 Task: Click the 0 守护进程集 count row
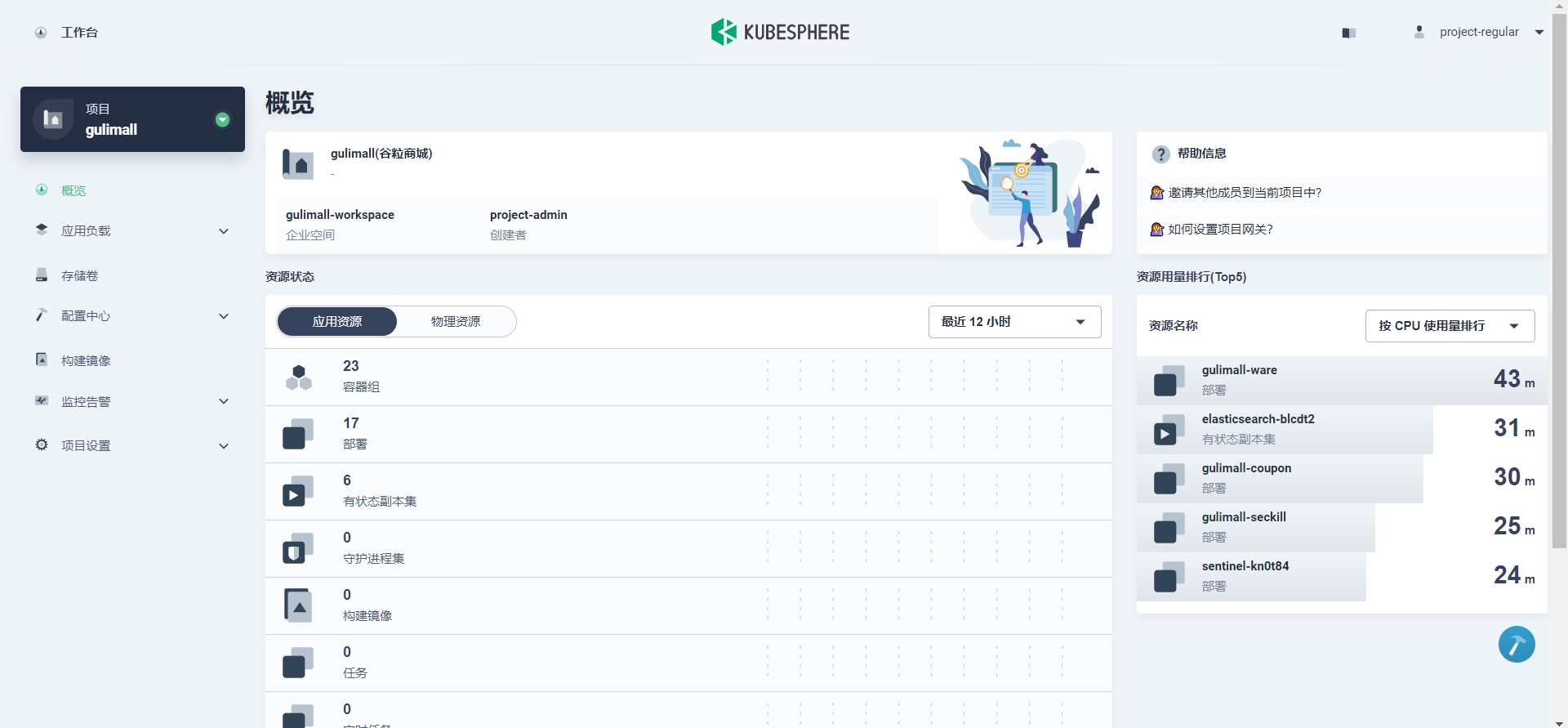(688, 548)
